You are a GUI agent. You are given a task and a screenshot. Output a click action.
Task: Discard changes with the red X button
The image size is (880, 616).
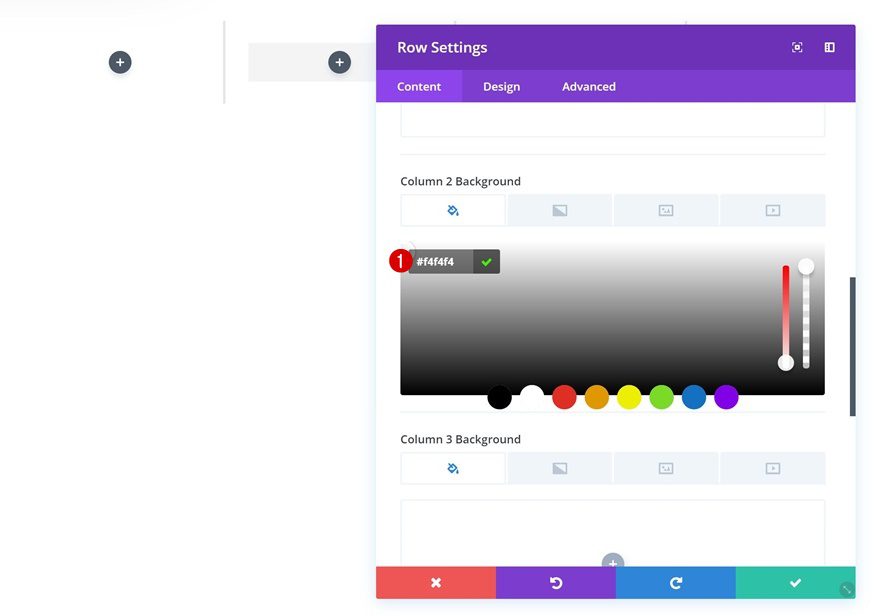(x=435, y=582)
